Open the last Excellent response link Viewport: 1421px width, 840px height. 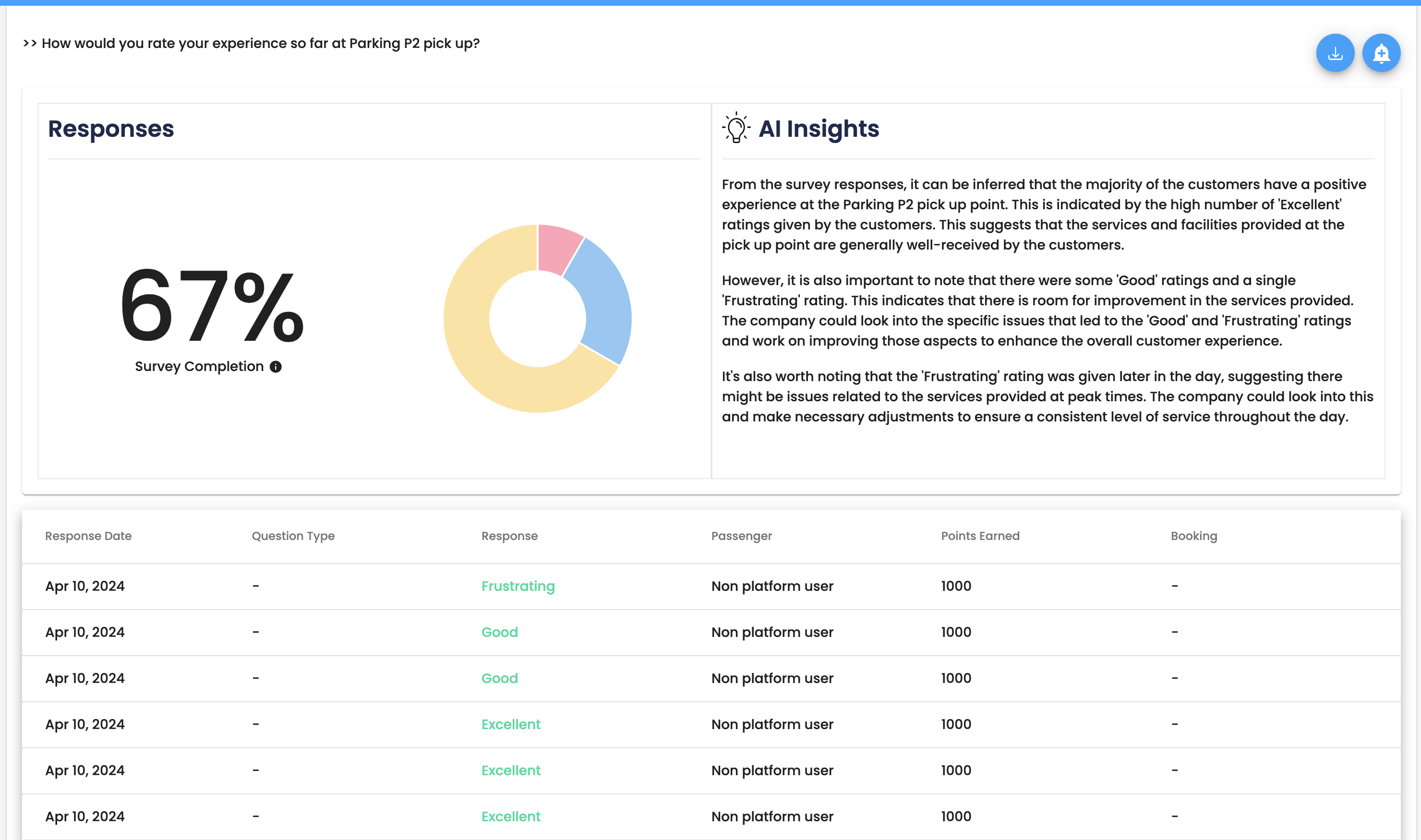511,816
